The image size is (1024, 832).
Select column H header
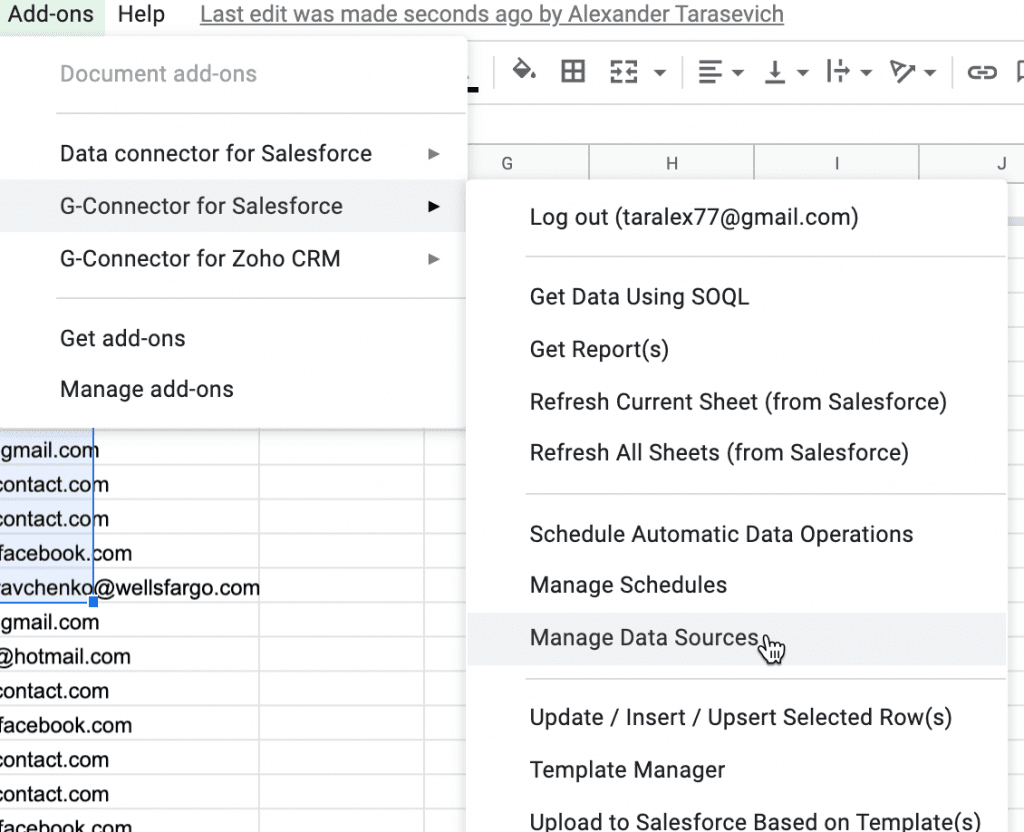click(671, 163)
